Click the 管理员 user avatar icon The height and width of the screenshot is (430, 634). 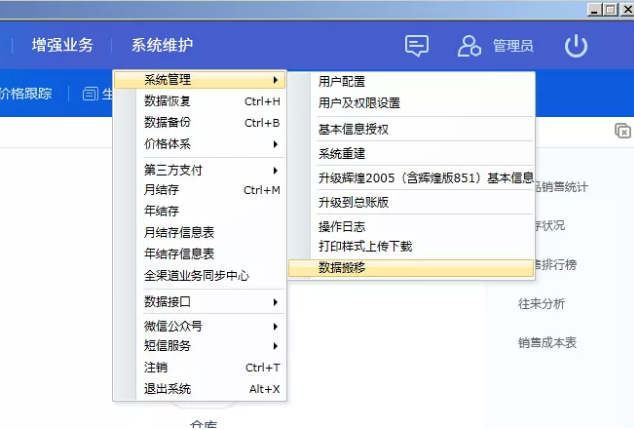tap(469, 46)
